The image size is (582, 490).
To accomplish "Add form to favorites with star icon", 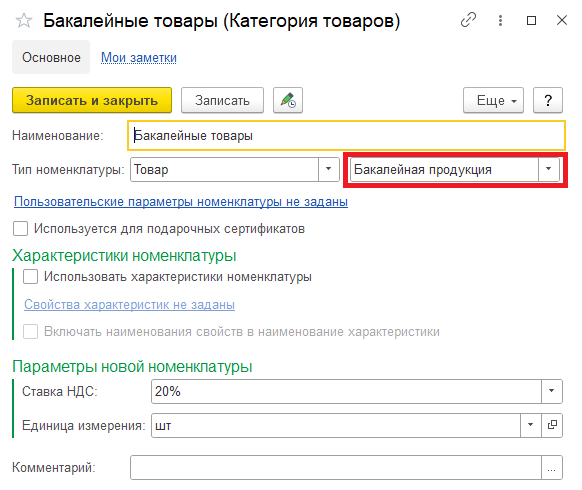I will pyautogui.click(x=24, y=20).
